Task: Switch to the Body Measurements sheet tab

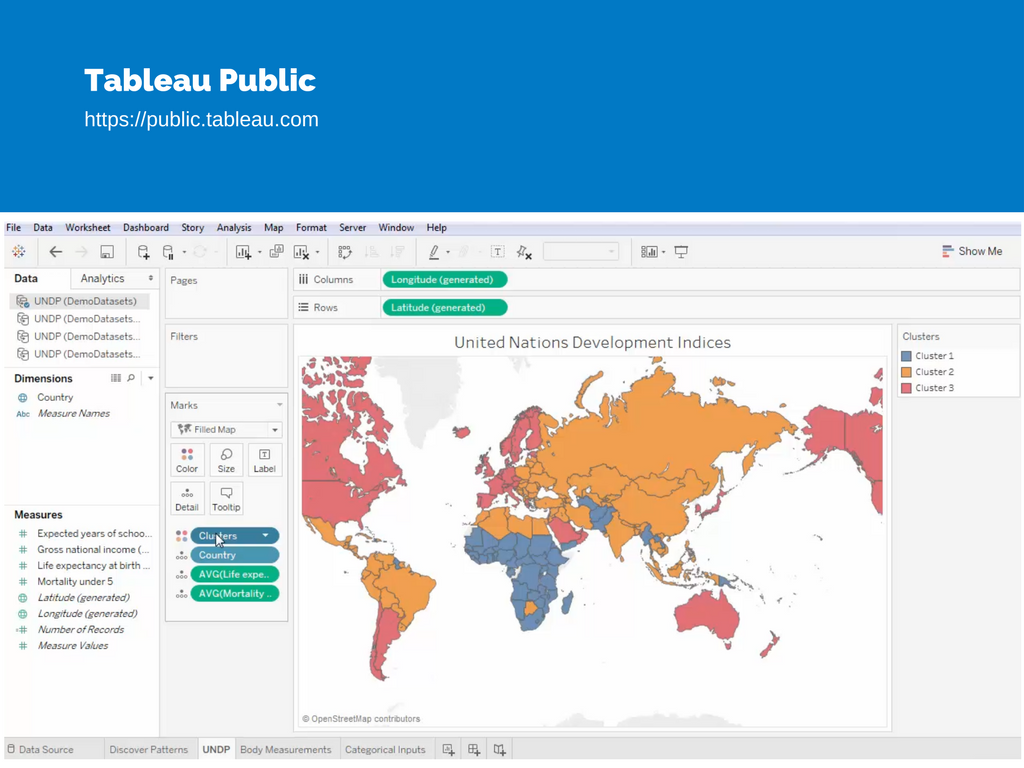Action: (285, 750)
